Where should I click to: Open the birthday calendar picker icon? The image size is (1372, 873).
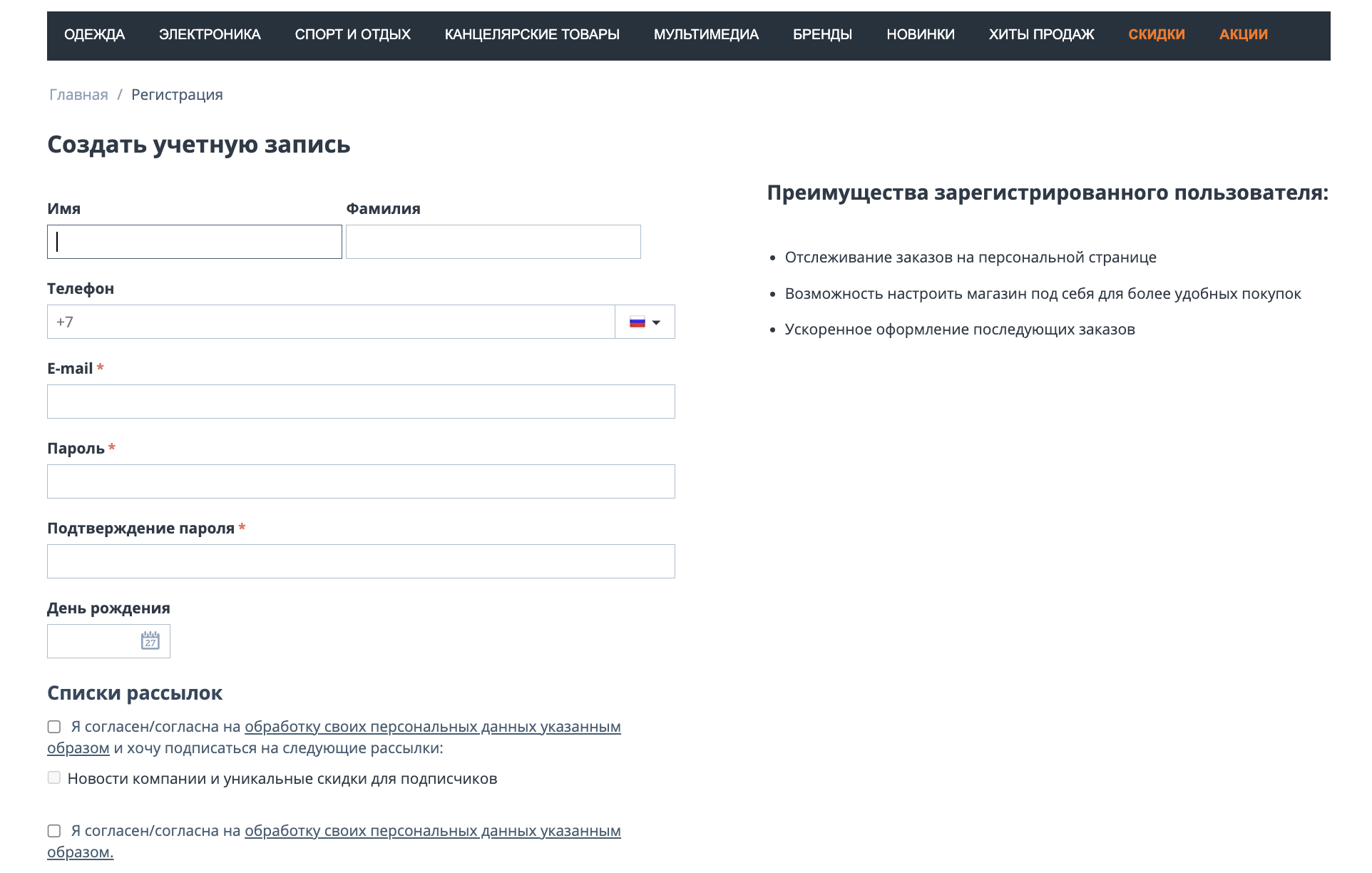150,640
